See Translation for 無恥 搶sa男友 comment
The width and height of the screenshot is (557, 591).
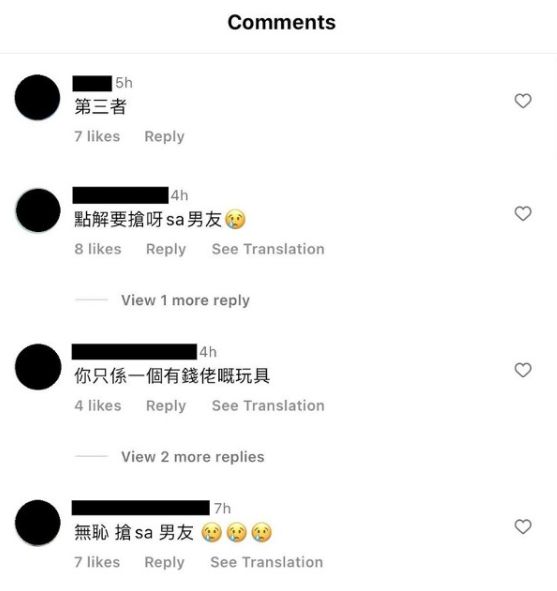click(266, 562)
